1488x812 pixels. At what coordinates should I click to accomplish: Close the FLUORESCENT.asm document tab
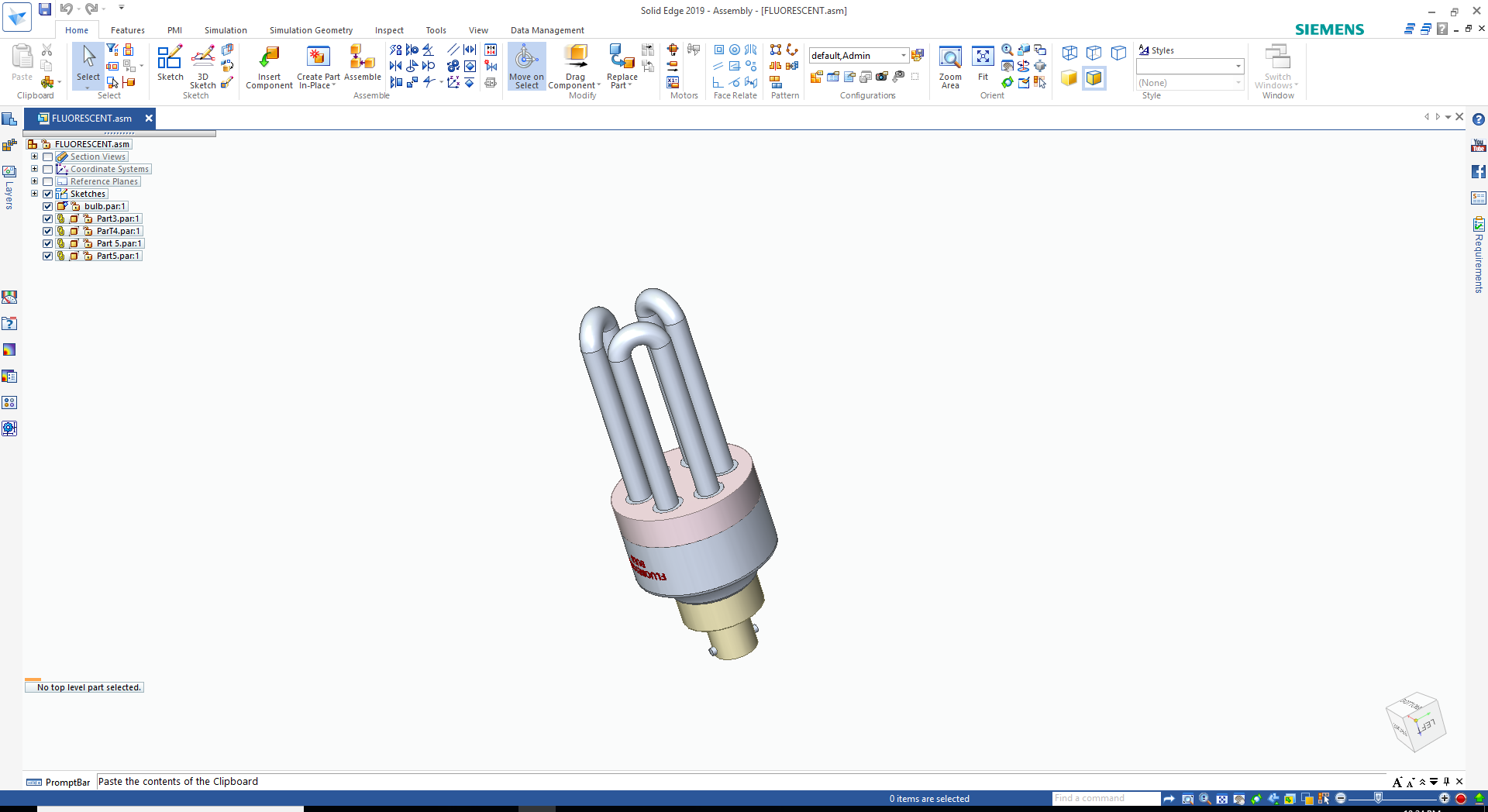[149, 118]
